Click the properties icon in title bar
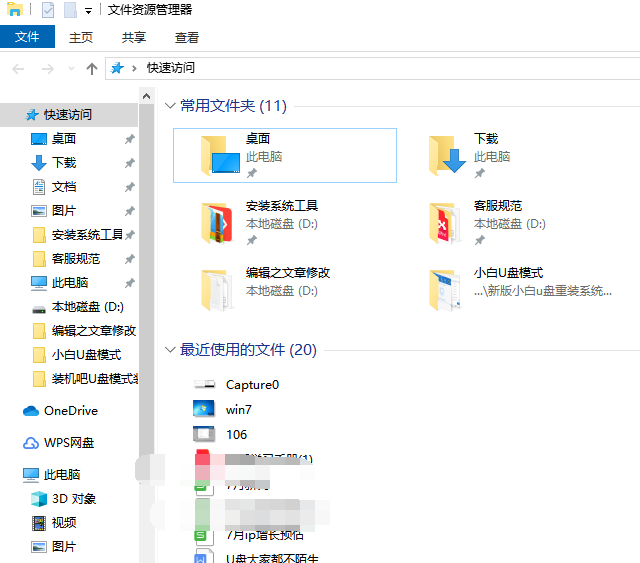640x563 pixels. (48, 10)
